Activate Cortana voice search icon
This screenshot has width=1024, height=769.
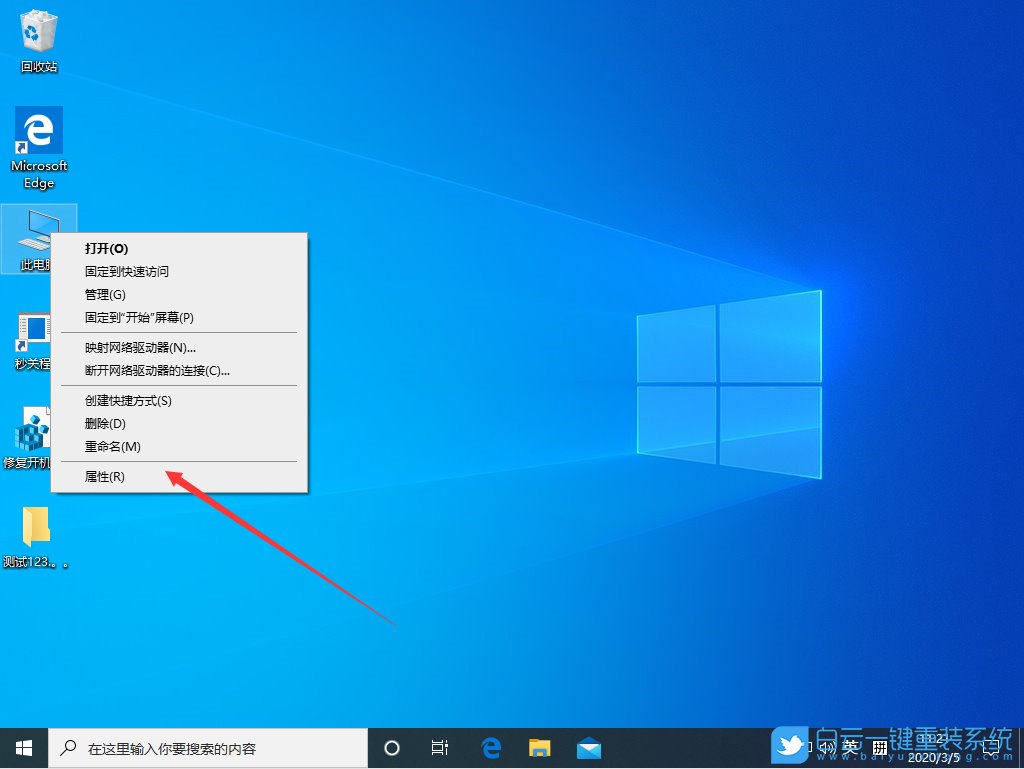pos(391,746)
